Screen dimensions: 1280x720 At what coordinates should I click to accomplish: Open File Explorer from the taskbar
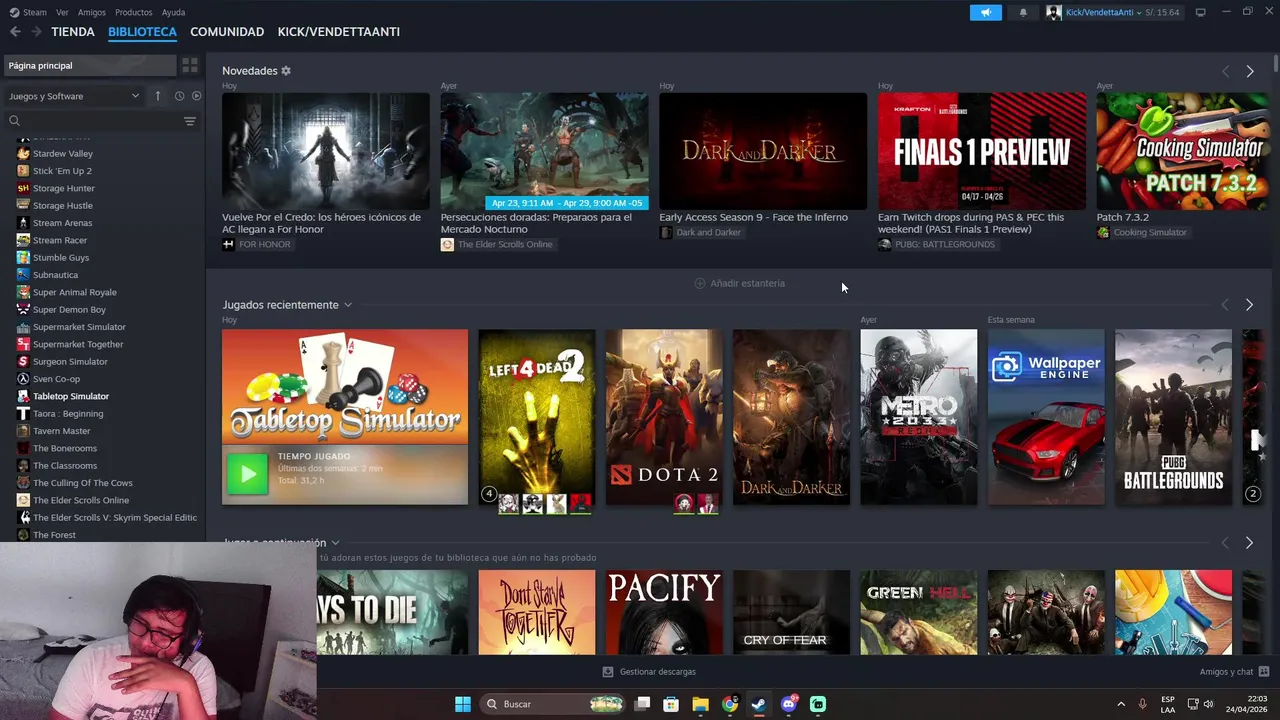[700, 704]
